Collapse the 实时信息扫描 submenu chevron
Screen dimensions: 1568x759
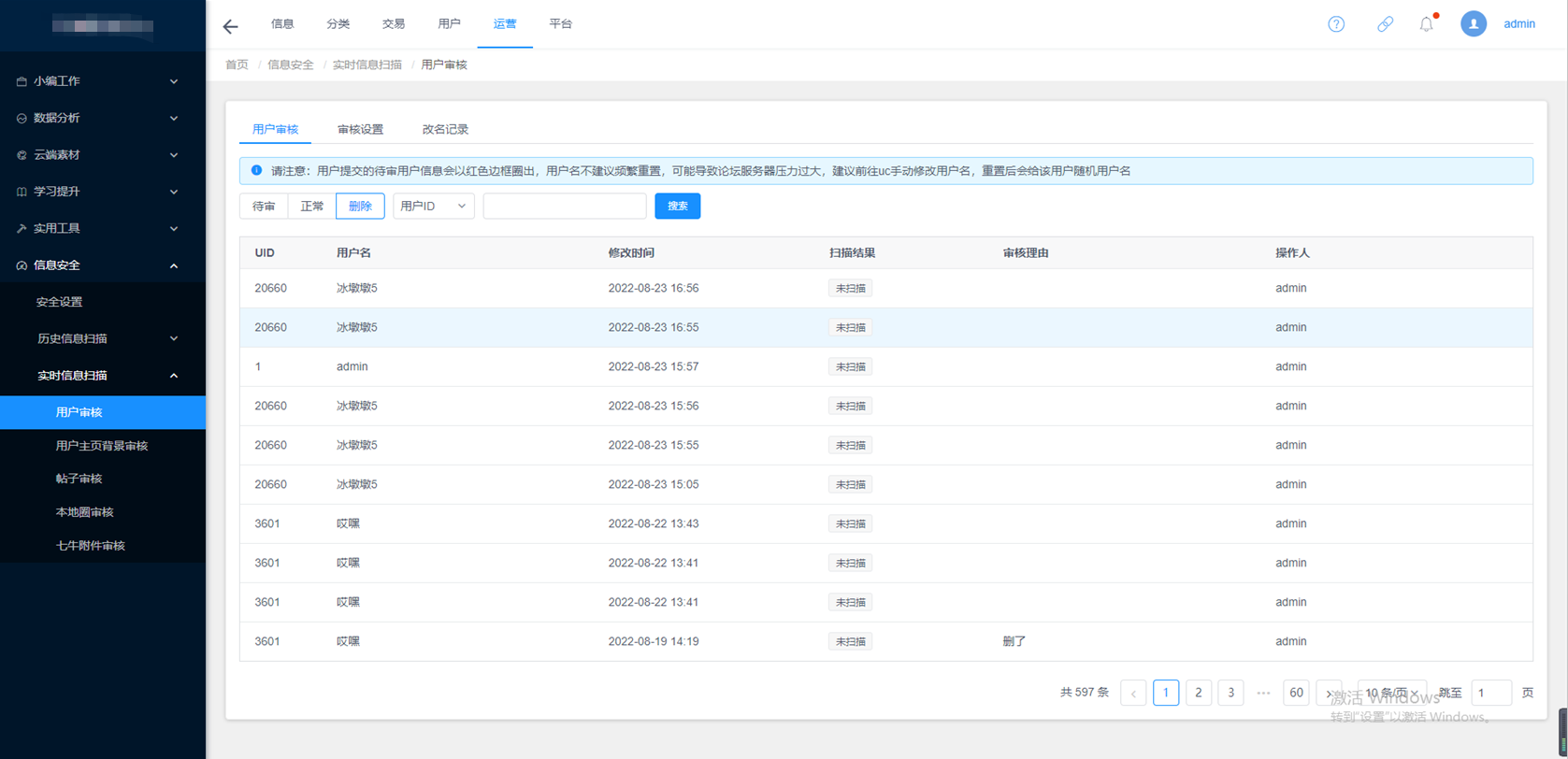[x=174, y=376]
